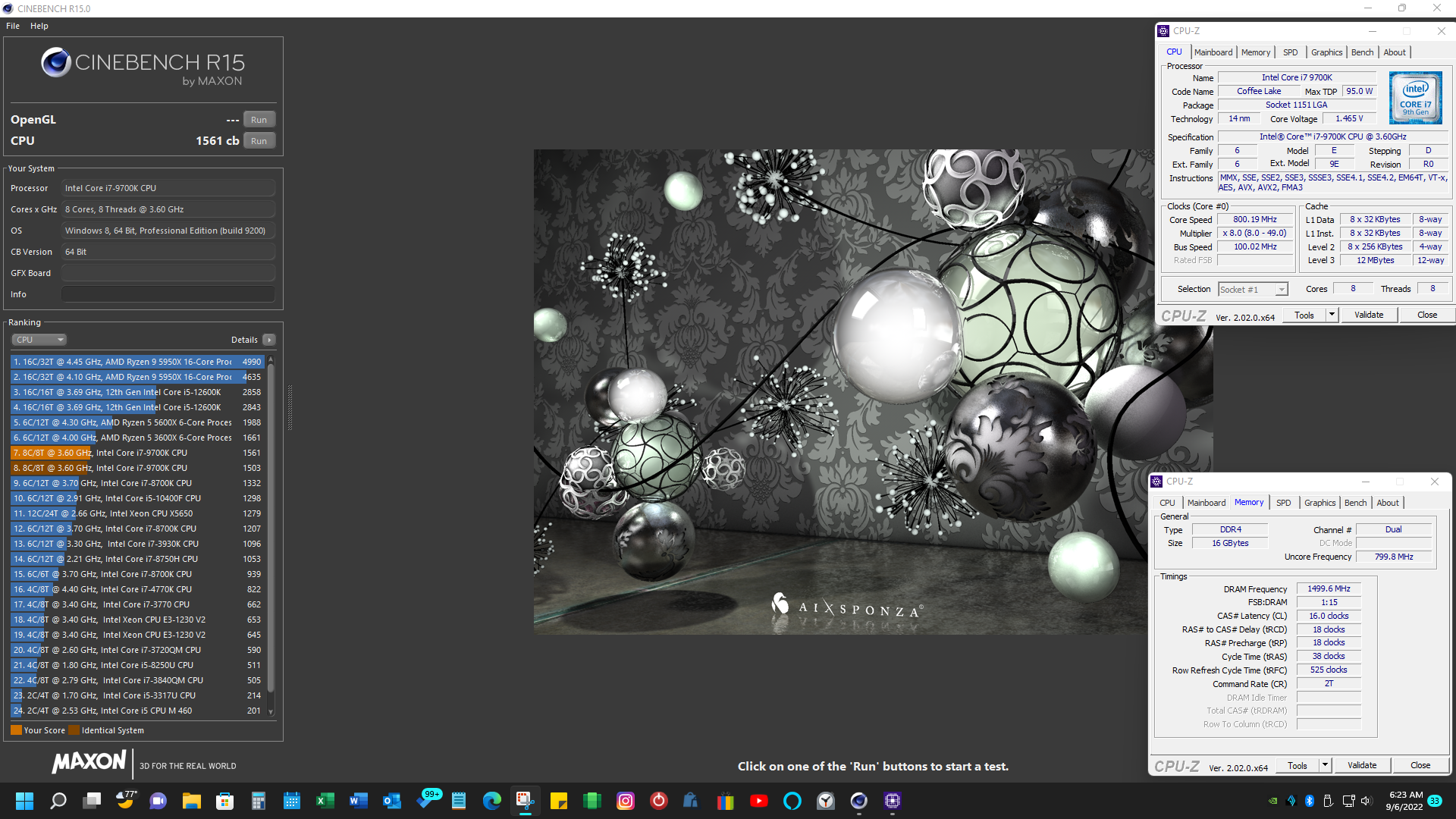This screenshot has width=1456, height=819.
Task: Open the File menu in Cinebench
Action: tap(13, 26)
